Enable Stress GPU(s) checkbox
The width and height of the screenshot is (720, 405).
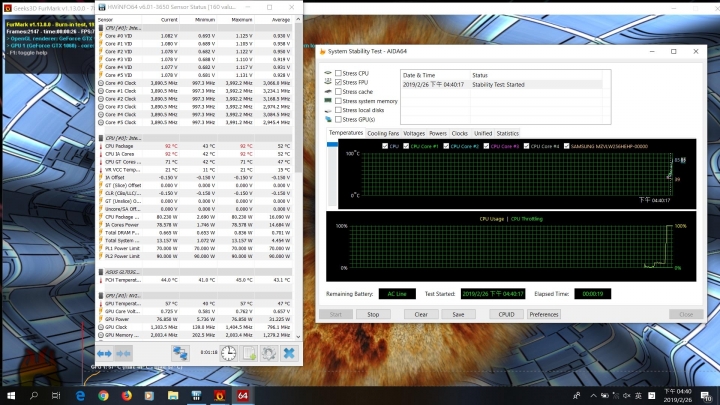click(x=338, y=119)
